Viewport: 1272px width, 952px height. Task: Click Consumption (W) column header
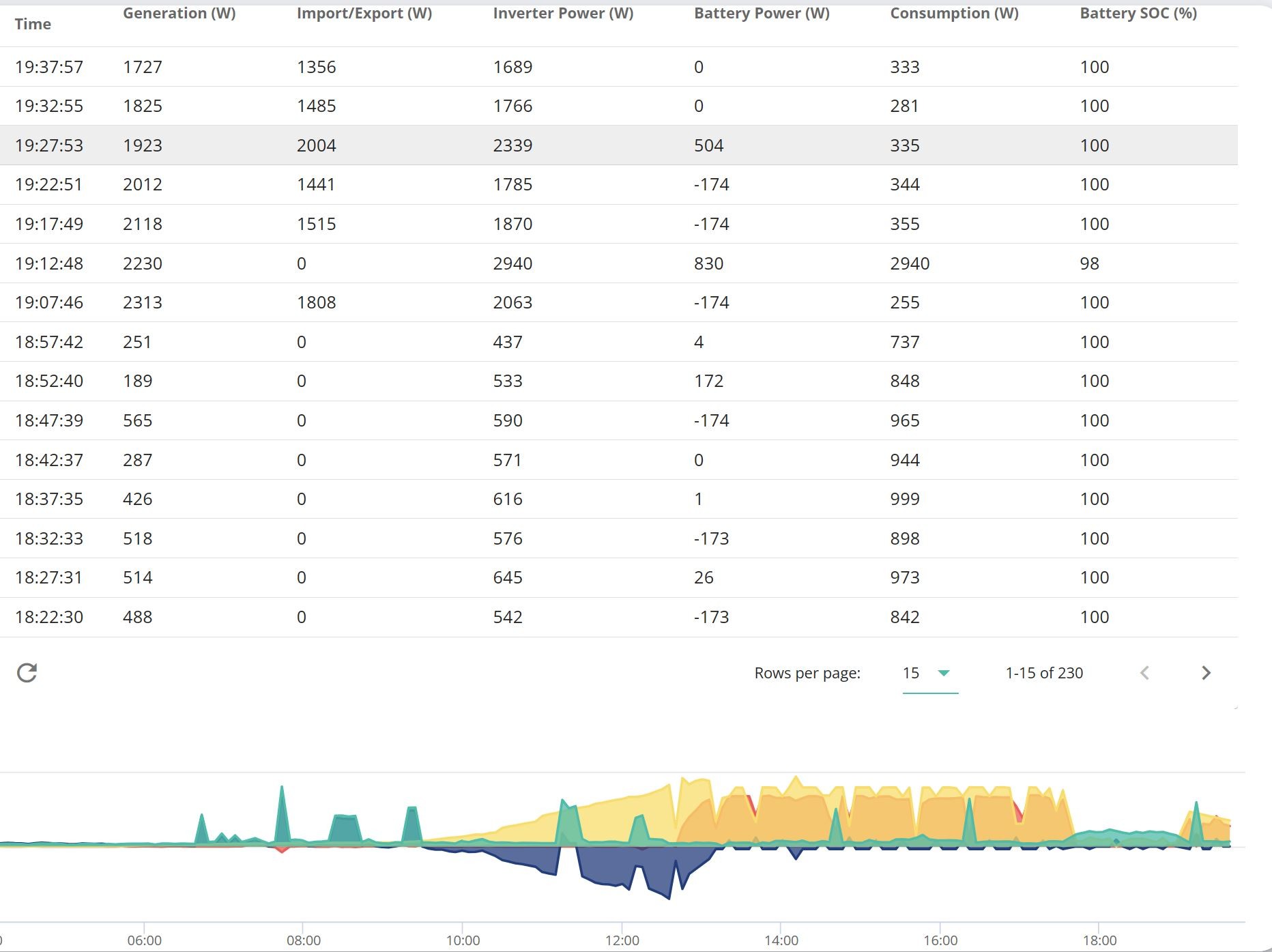pyautogui.click(x=954, y=13)
